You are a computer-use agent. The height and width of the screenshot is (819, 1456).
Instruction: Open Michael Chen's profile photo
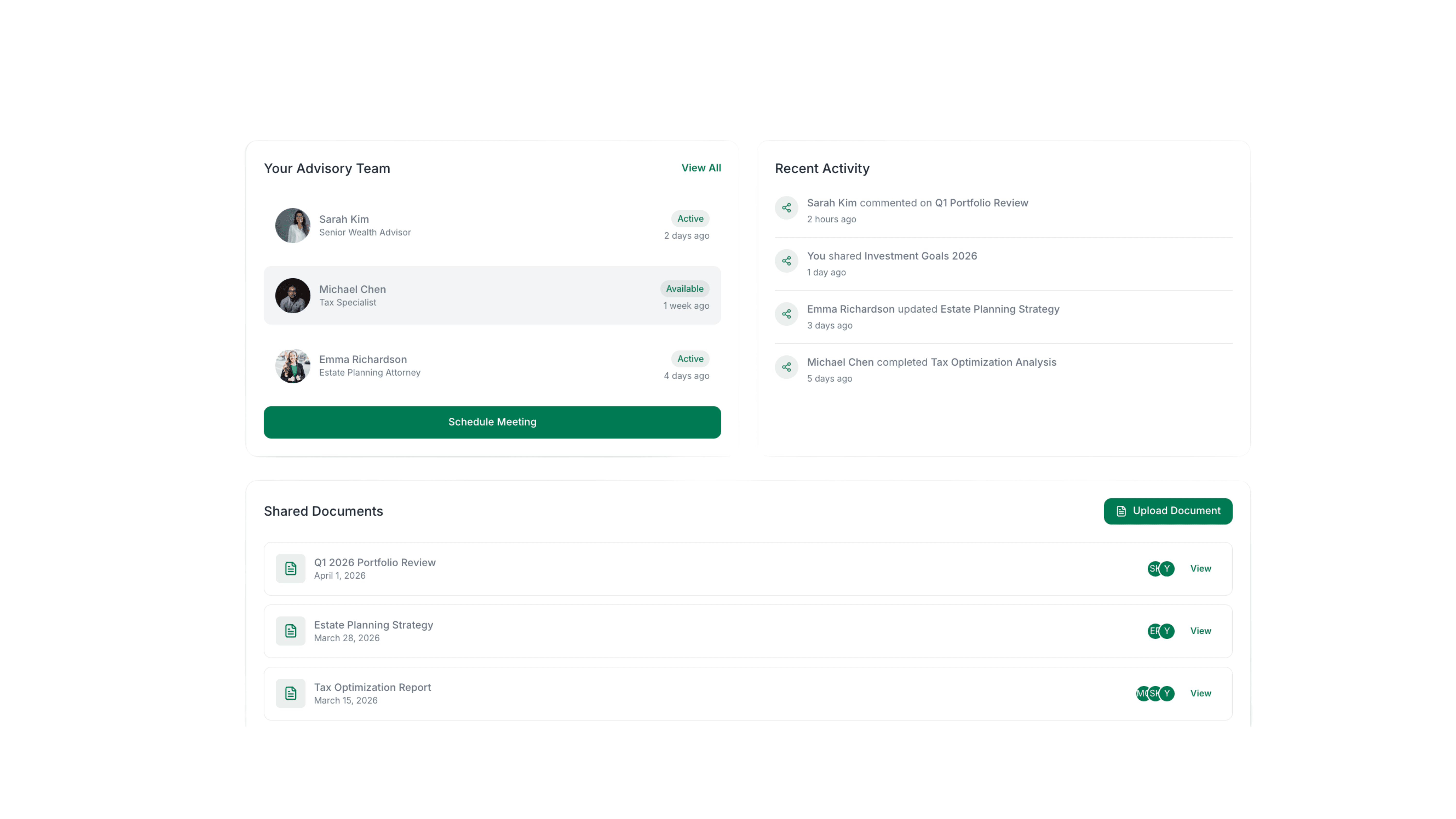pos(293,296)
